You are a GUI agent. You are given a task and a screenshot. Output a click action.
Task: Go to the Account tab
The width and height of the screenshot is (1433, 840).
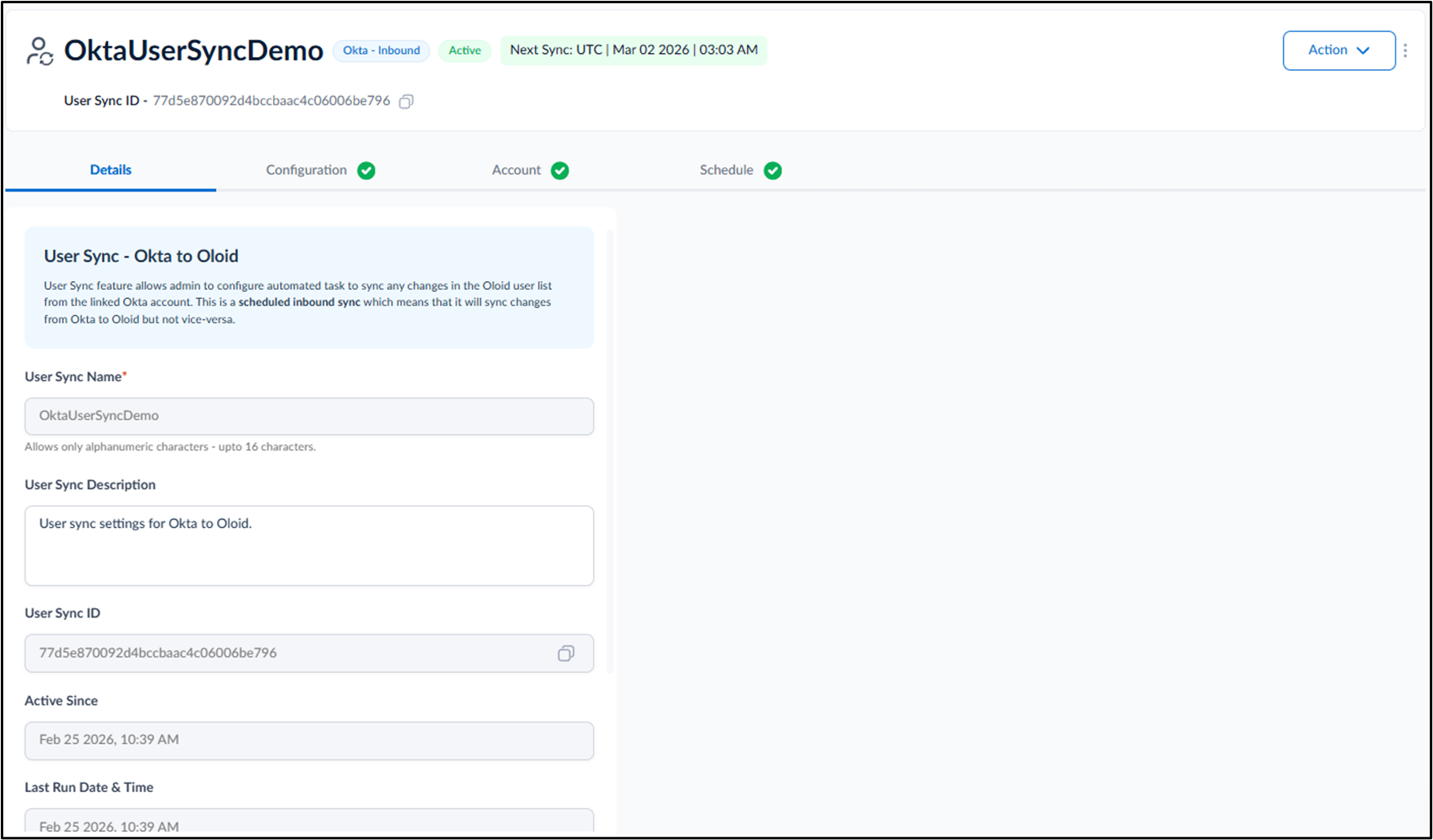(x=530, y=169)
